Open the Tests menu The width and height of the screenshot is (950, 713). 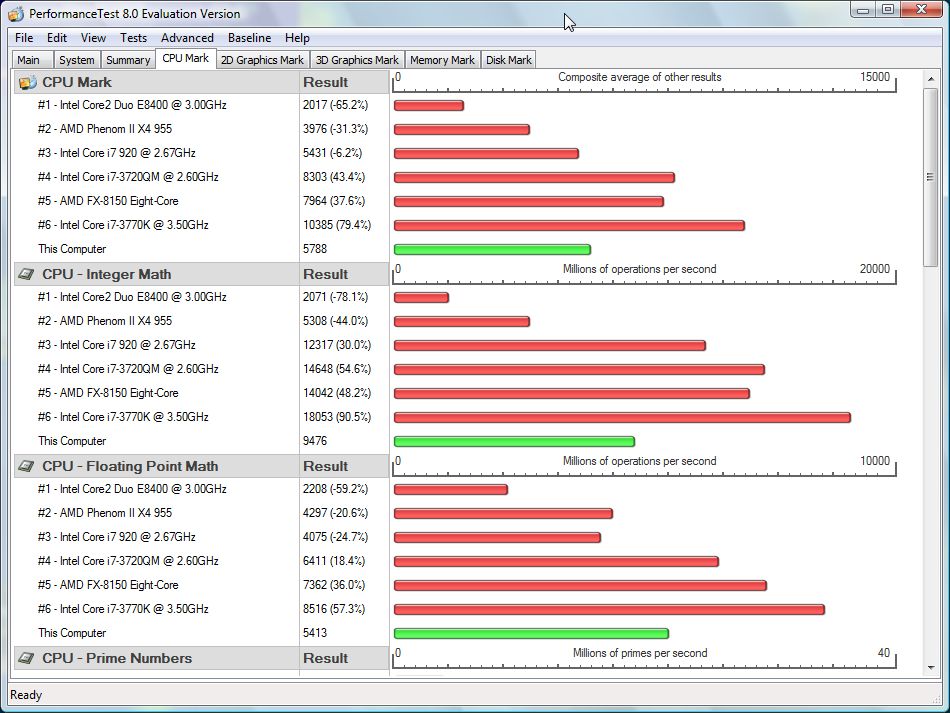pos(133,38)
